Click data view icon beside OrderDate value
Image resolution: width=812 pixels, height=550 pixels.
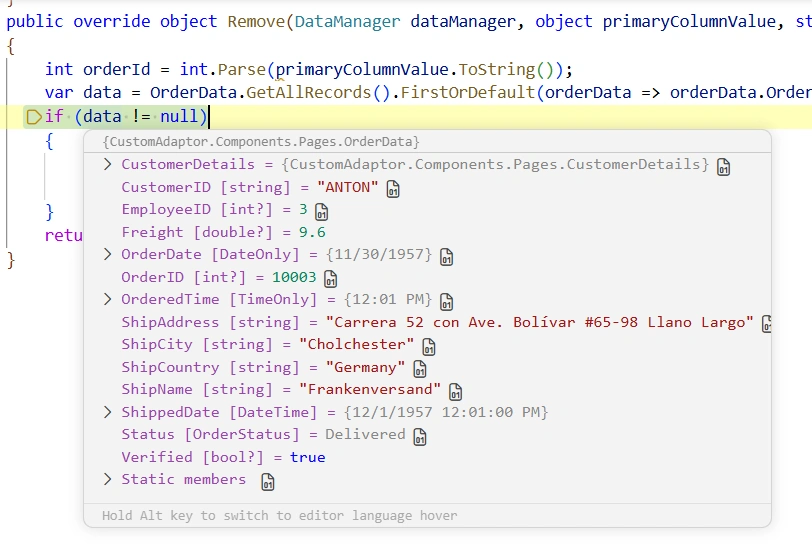[x=446, y=257]
